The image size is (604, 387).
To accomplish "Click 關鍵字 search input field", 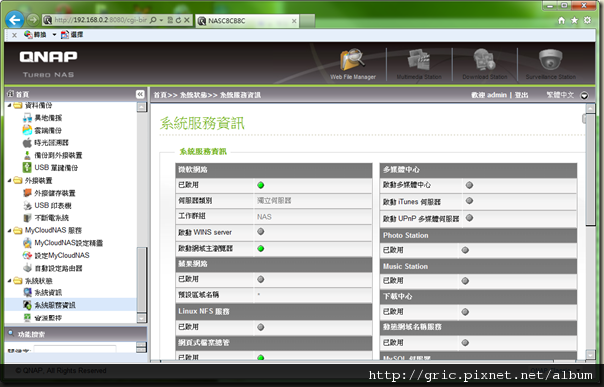I will [75, 349].
